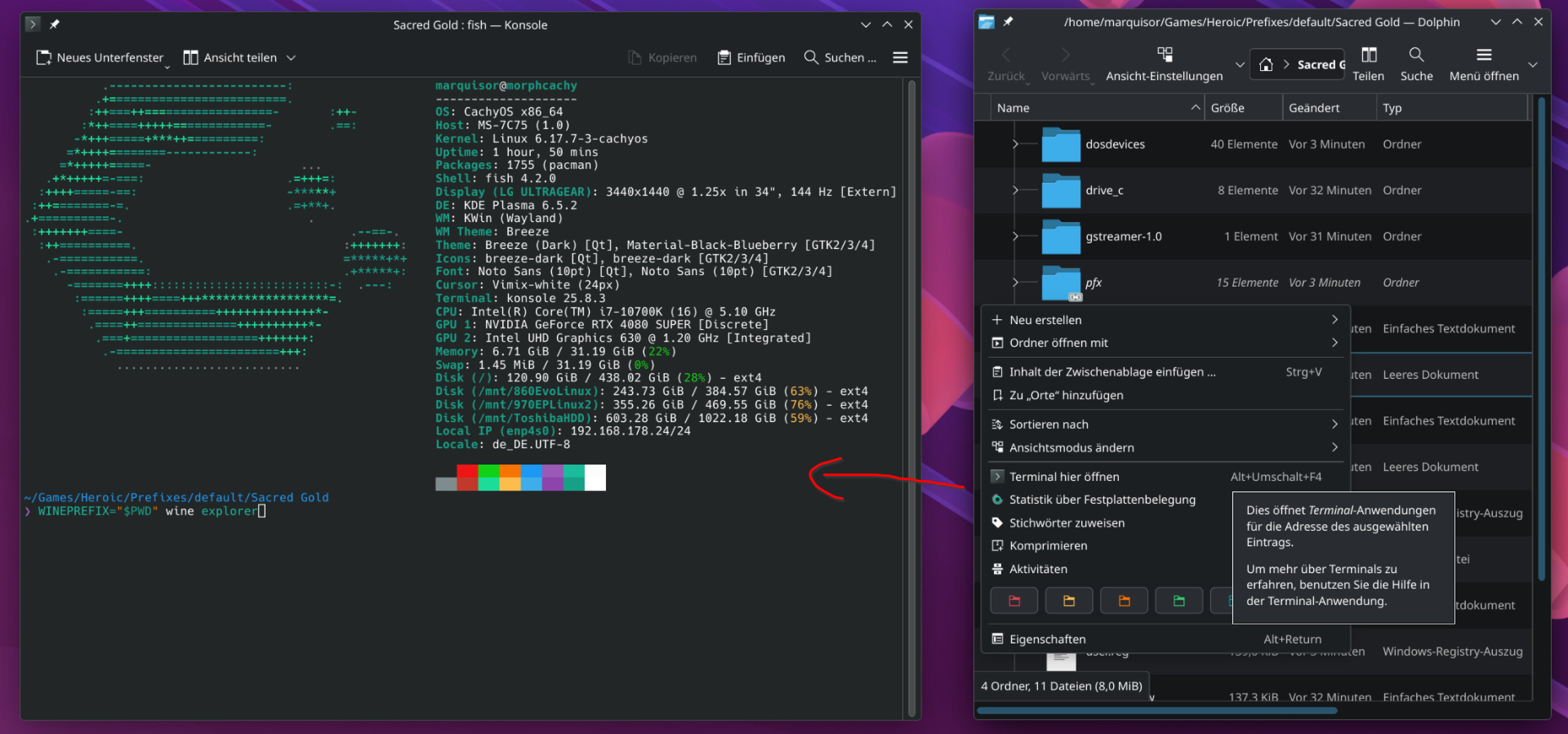The width and height of the screenshot is (1568, 734).
Task: Pin the Konsole window with pin icon
Action: click(x=55, y=24)
